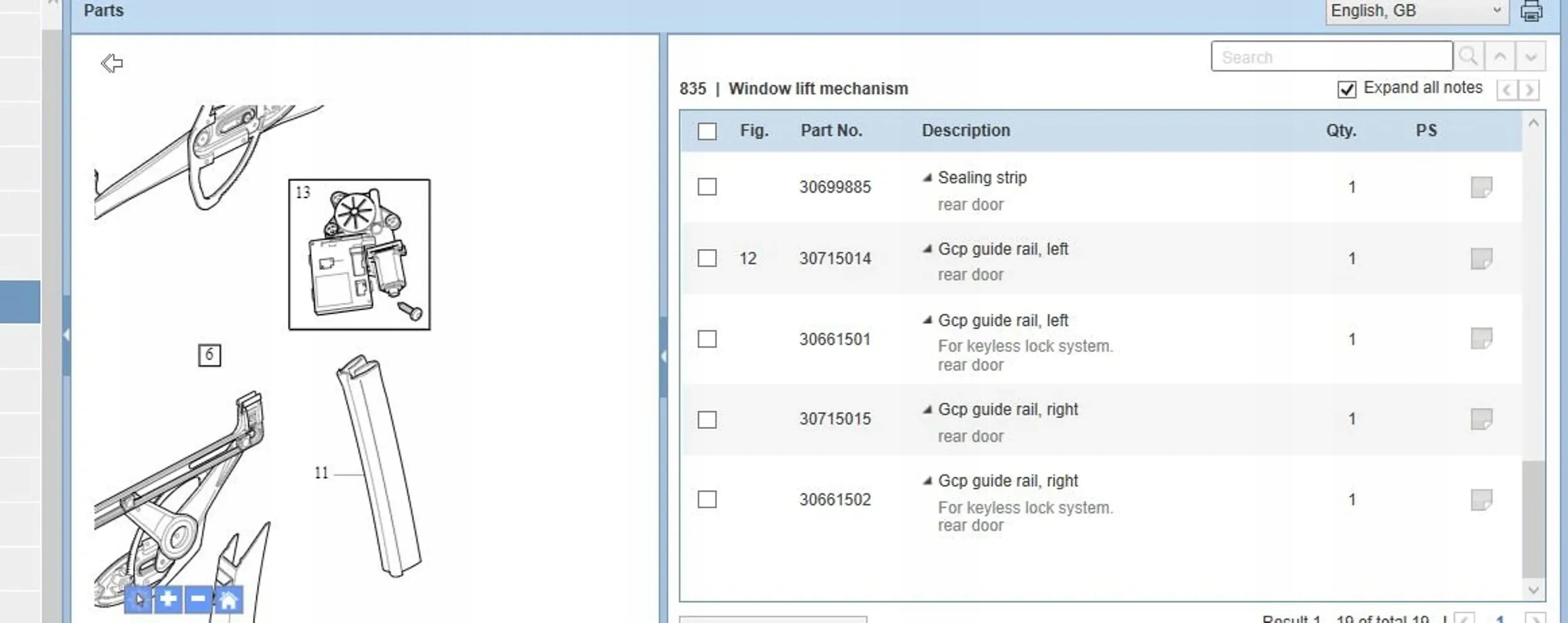The image size is (1568, 623).
Task: Sort by Part No. column header
Action: point(831,130)
